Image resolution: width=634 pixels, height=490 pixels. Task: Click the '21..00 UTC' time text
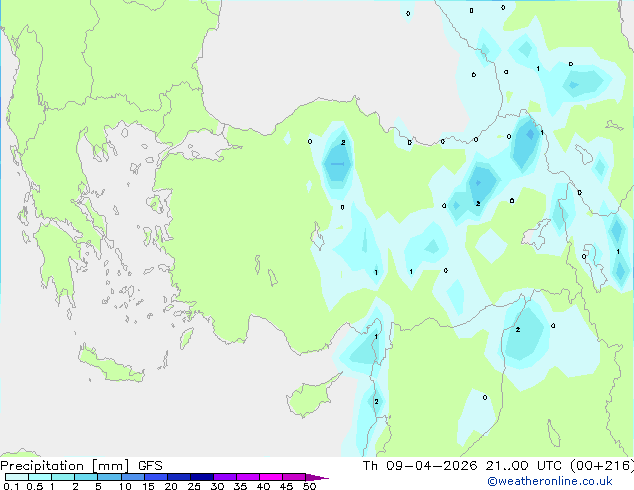click(524, 465)
